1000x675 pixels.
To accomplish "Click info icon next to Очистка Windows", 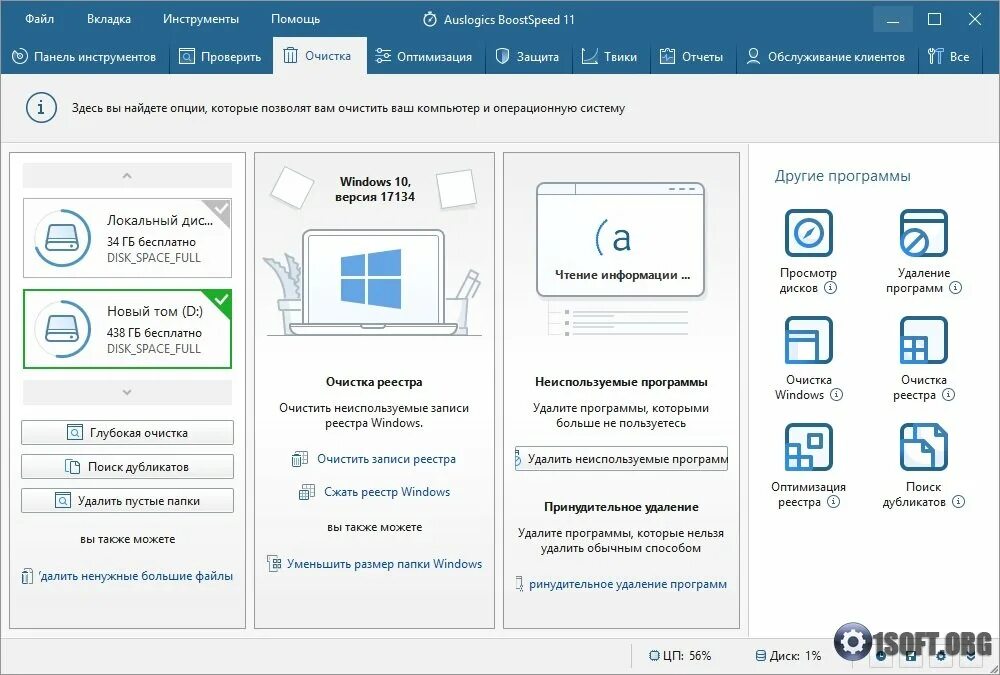I will [836, 395].
